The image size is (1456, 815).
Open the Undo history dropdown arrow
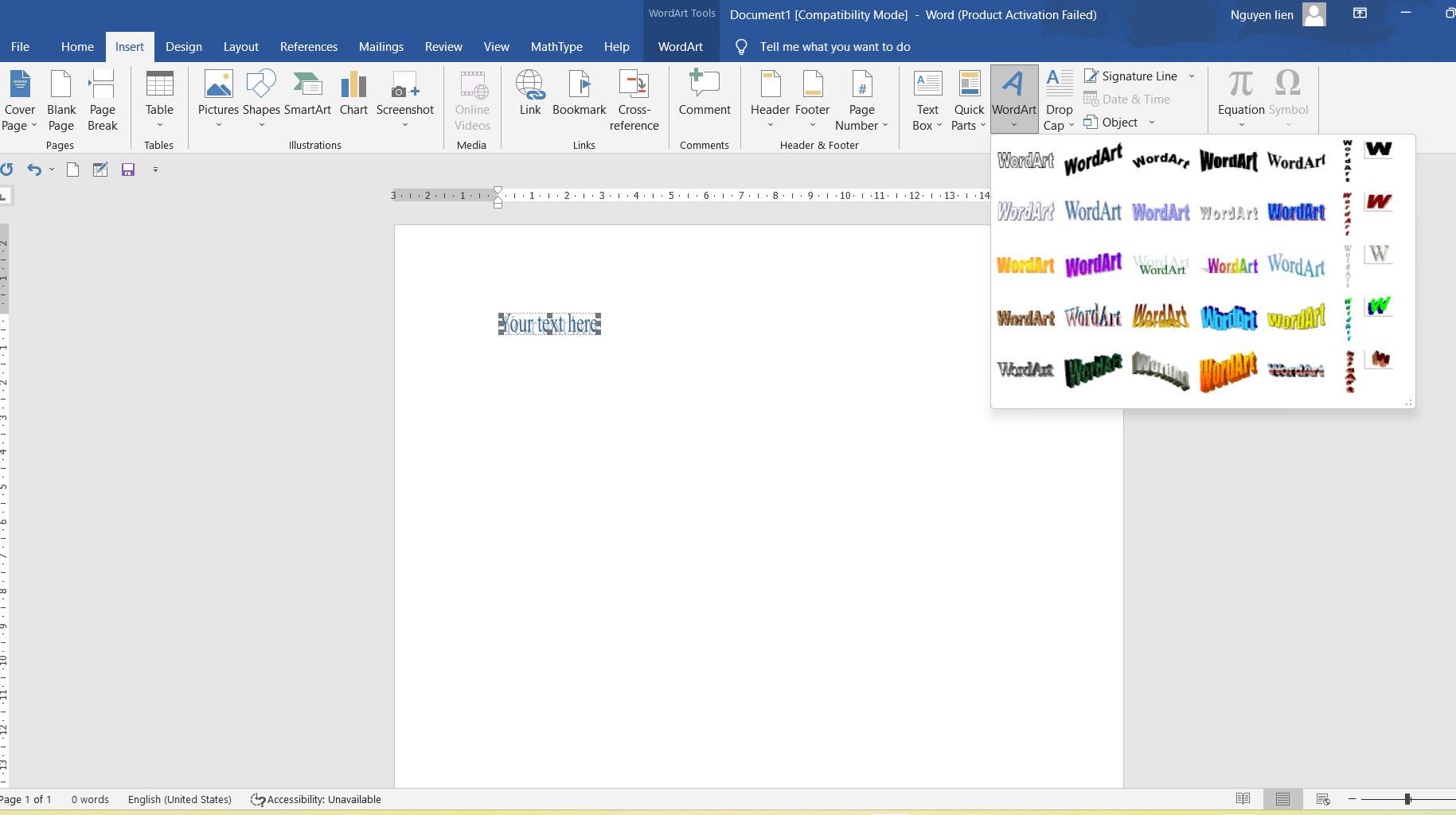pos(52,170)
